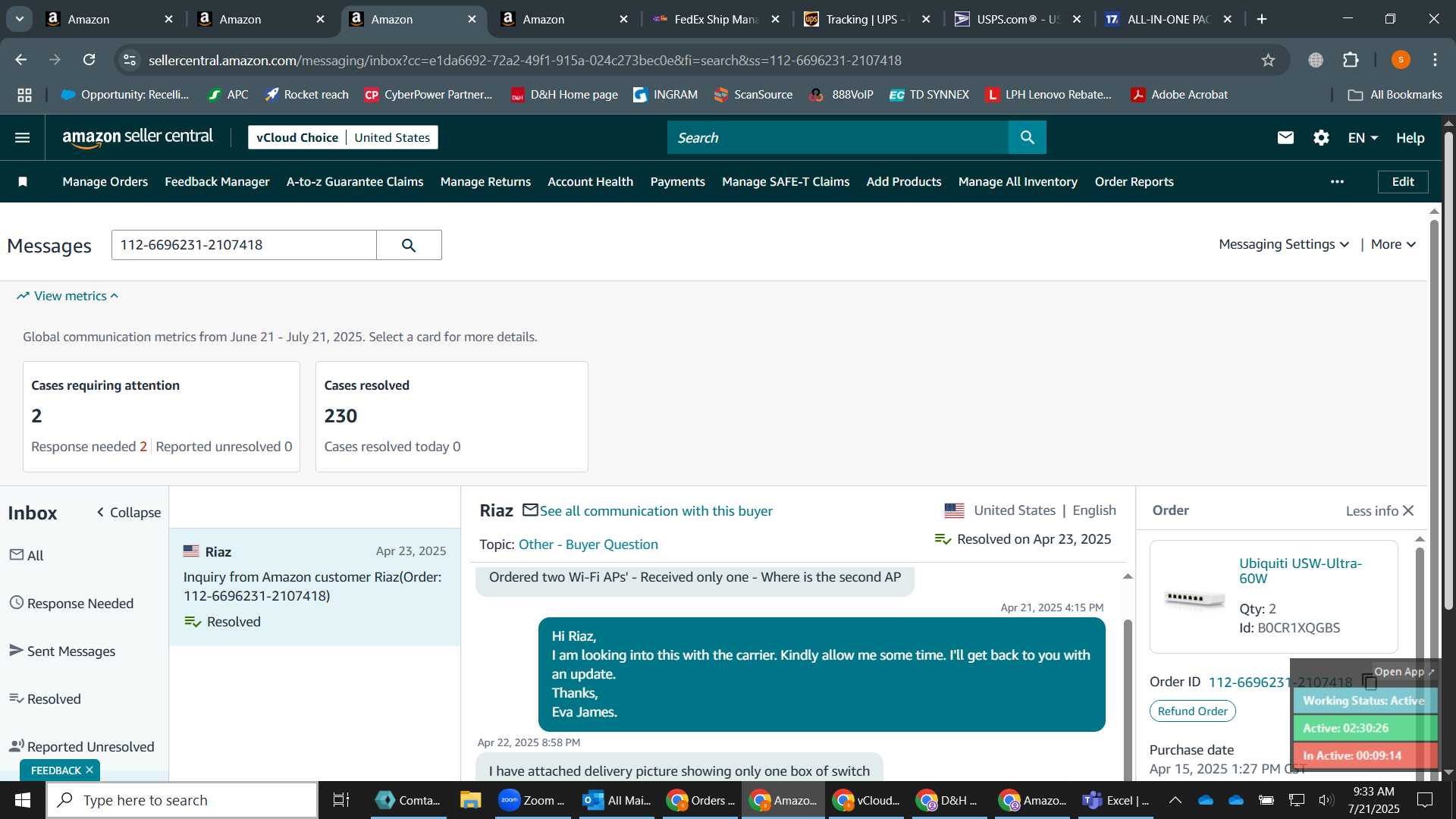Click Less info to collapse order panel
This screenshot has height=819, width=1456.
pos(1371,510)
